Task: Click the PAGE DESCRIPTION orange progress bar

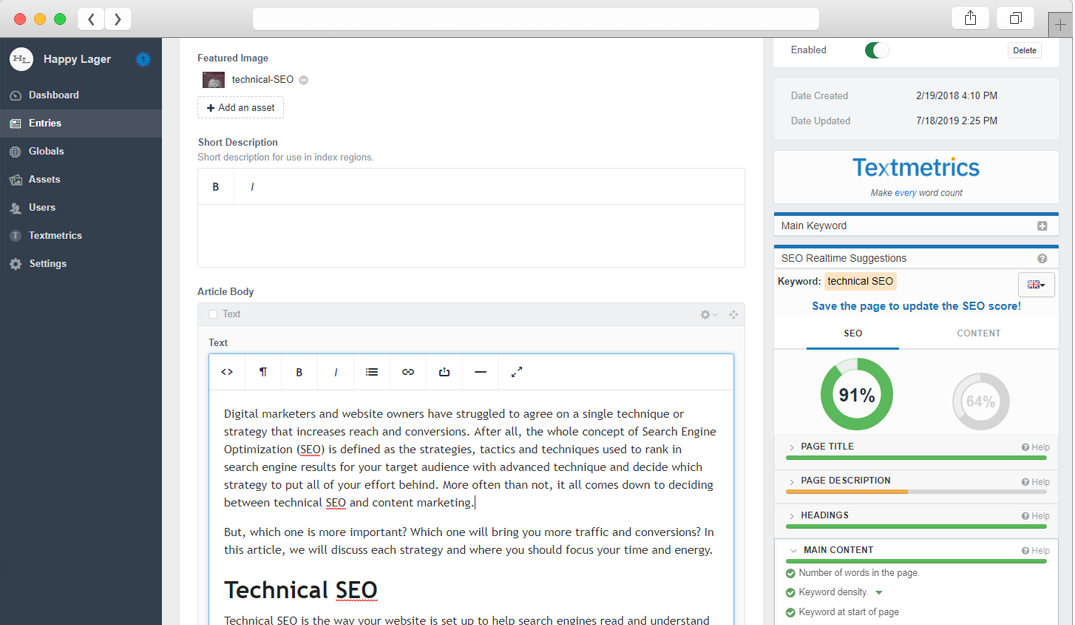Action: (x=847, y=492)
